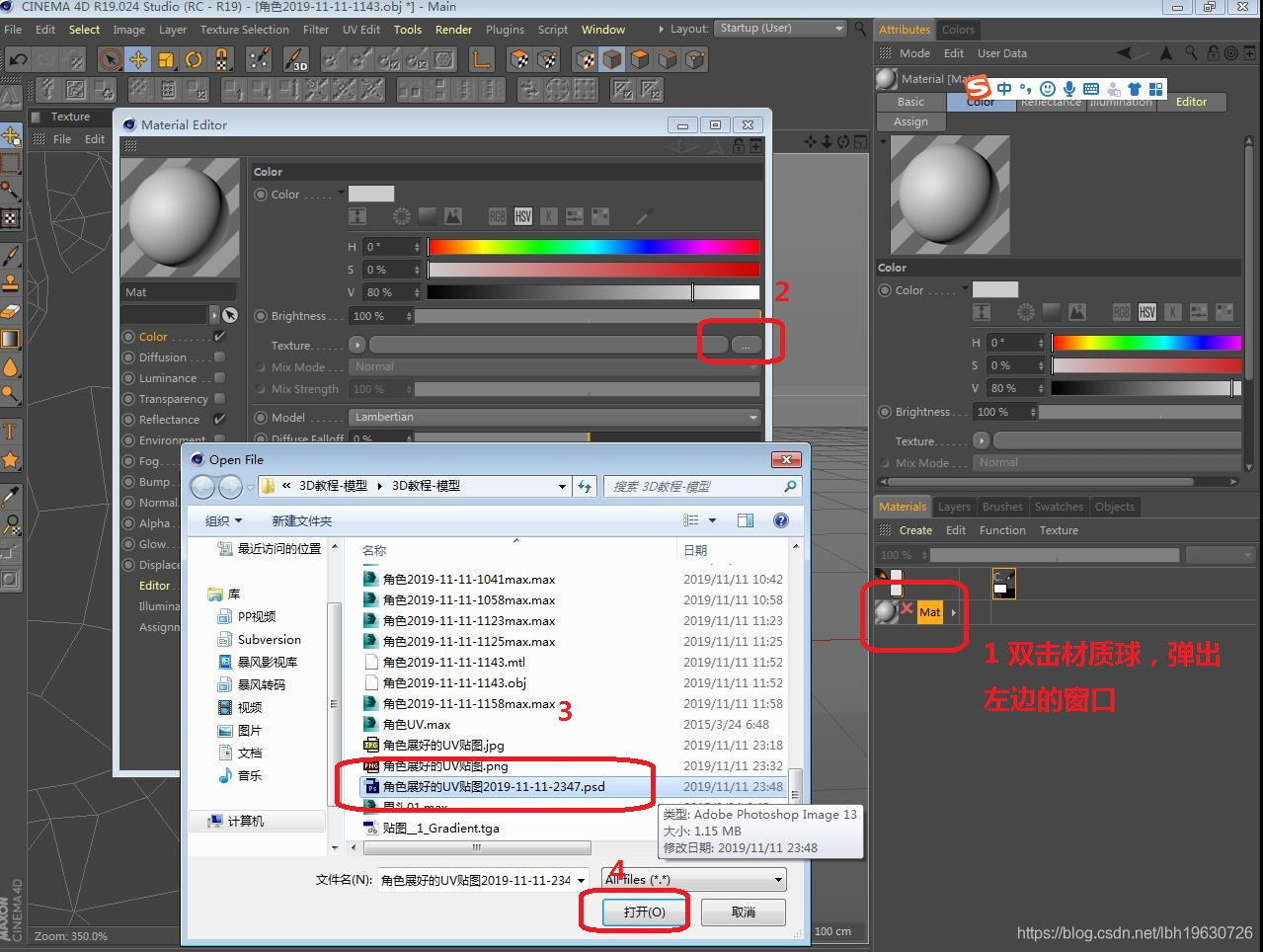Click the back navigation button in Open File
The height and width of the screenshot is (952, 1263).
[202, 486]
